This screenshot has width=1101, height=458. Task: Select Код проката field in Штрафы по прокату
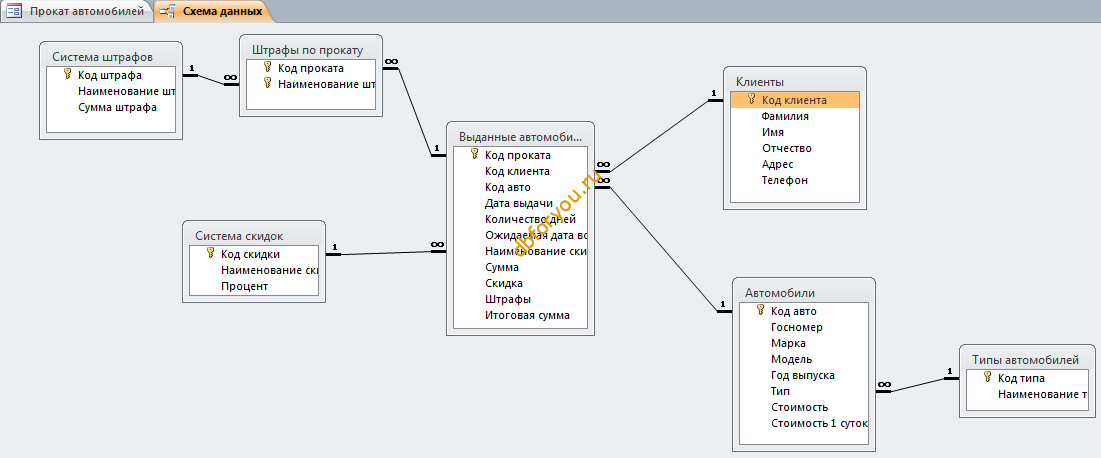(311, 68)
